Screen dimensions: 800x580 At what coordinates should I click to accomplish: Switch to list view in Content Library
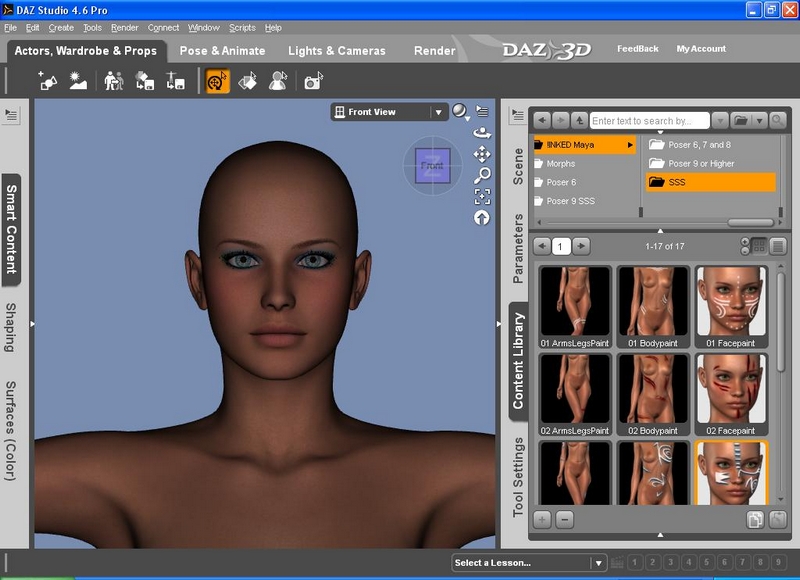point(778,246)
